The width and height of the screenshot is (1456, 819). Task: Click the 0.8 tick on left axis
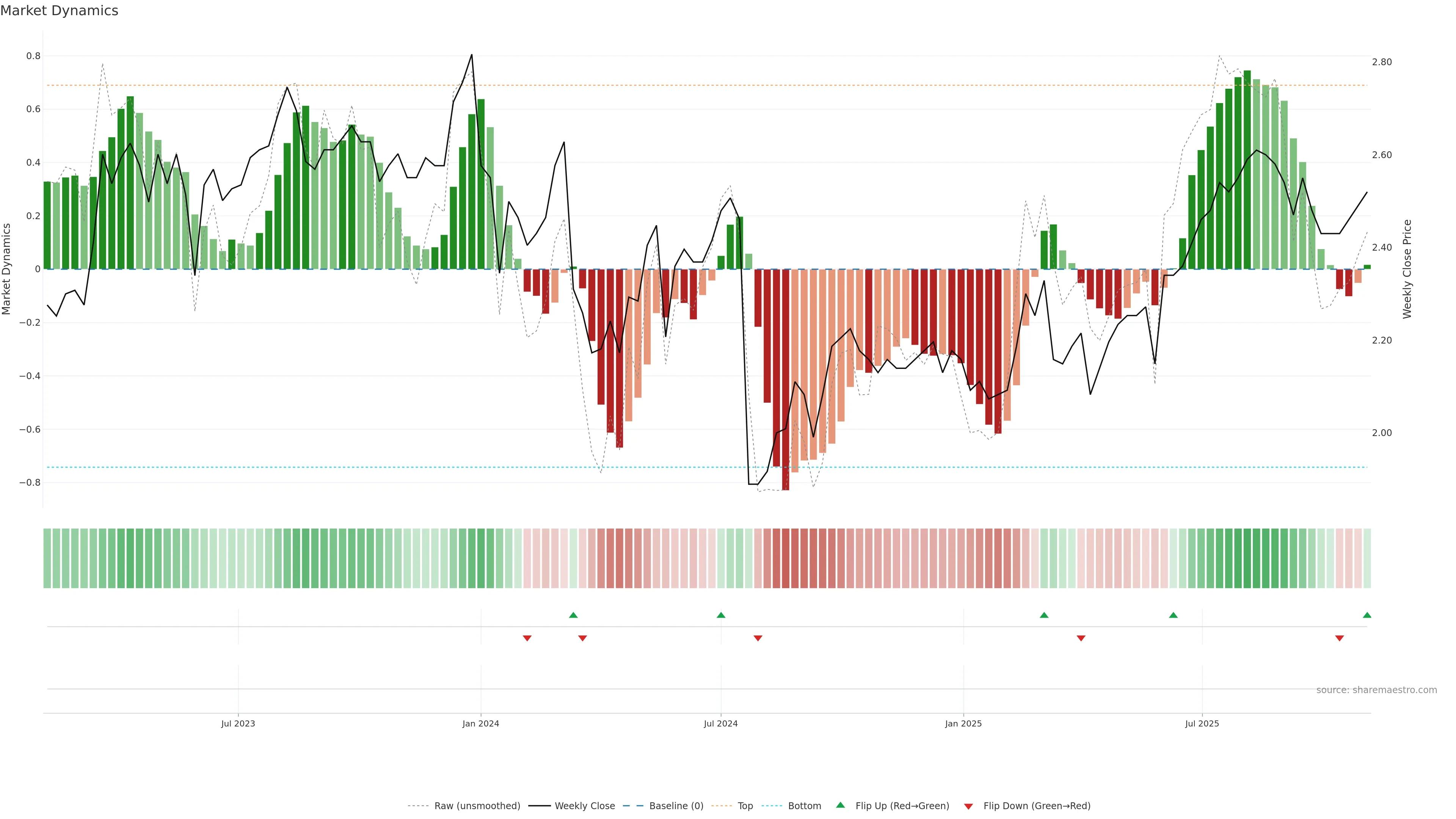point(33,56)
